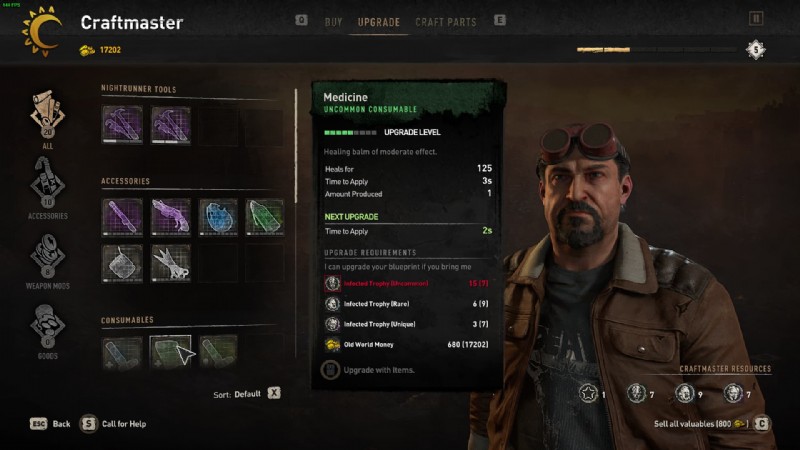The width and height of the screenshot is (800, 450).
Task: Click Upgrade with Items button
Action: [x=367, y=370]
